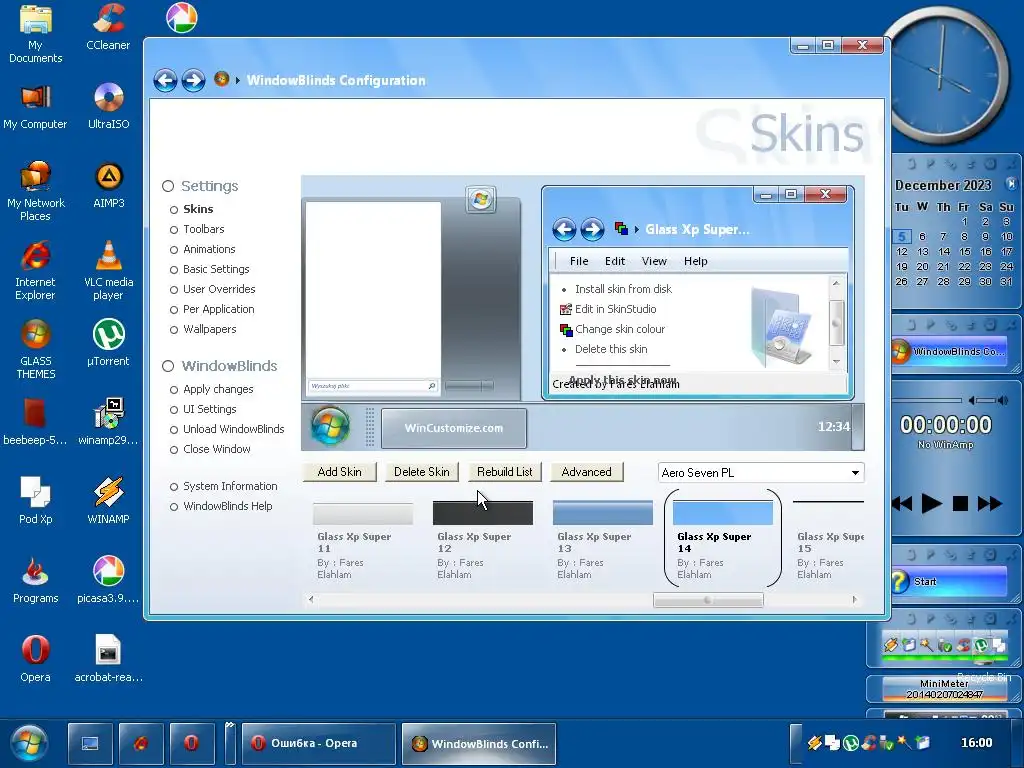Click the Picasa icon above the window
The image size is (1024, 768).
(x=182, y=18)
